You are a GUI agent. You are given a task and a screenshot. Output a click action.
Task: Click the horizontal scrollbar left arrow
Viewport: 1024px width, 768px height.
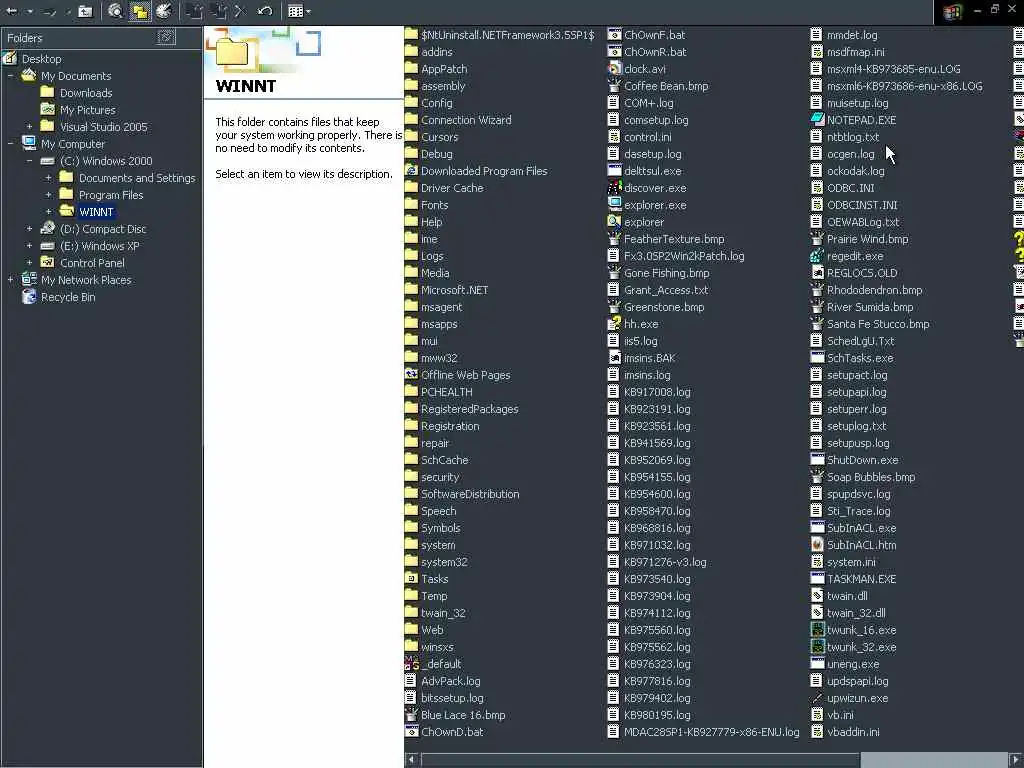pyautogui.click(x=411, y=760)
